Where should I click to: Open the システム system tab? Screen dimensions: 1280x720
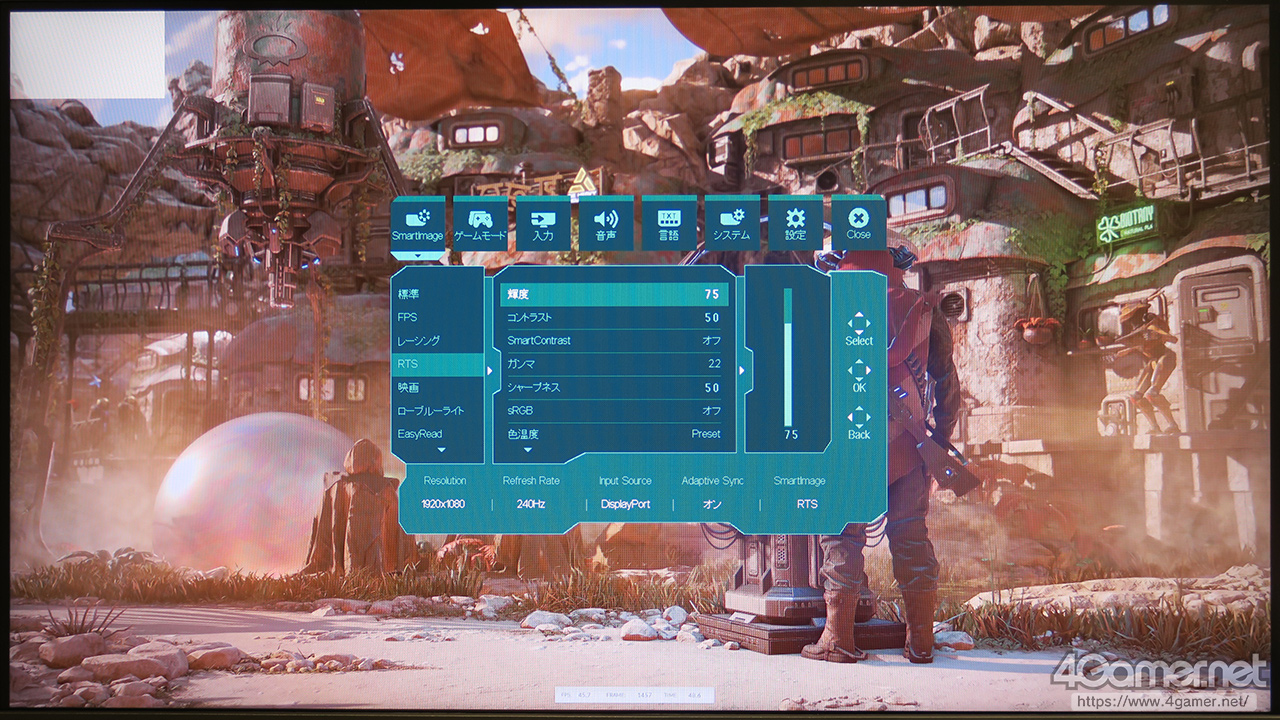click(x=732, y=222)
